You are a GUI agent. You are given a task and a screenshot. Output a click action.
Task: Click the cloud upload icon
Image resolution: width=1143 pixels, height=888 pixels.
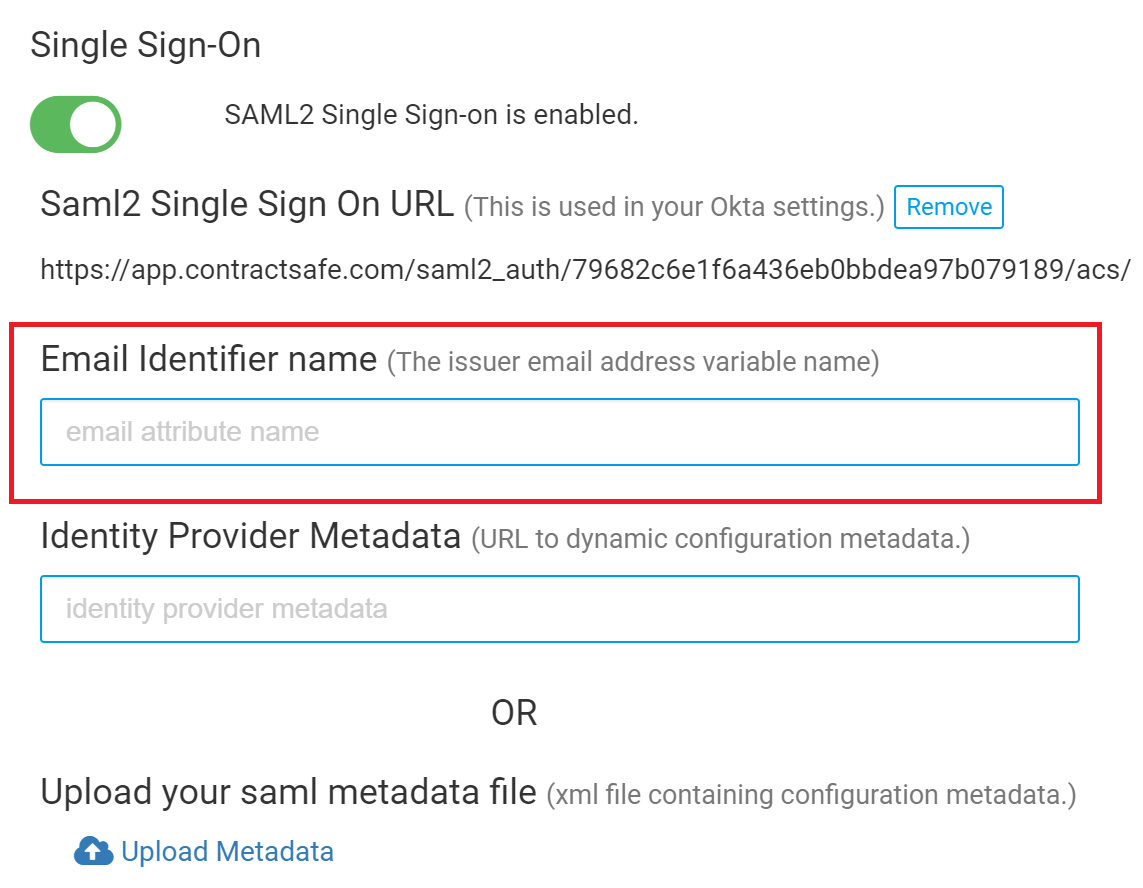[93, 851]
